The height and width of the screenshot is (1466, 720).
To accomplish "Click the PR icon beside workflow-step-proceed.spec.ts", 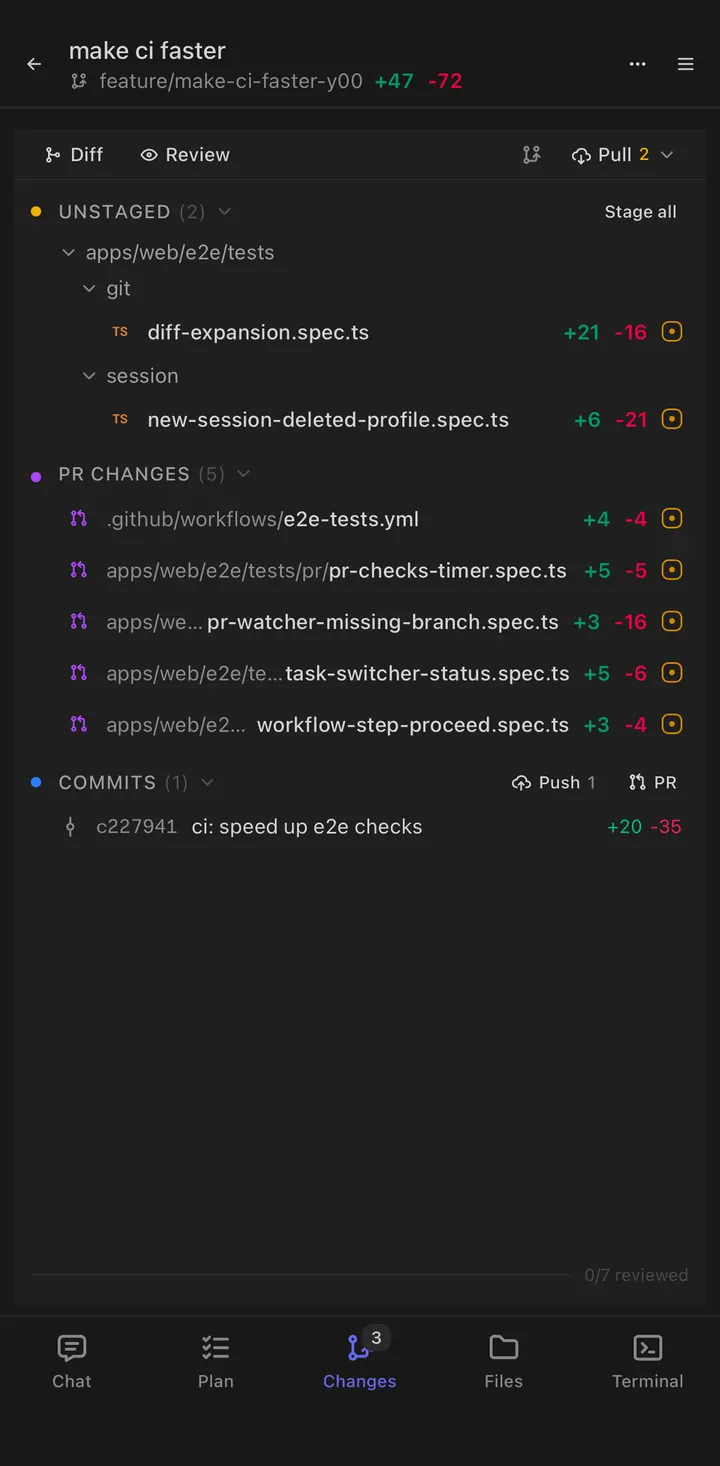I will click(x=79, y=724).
